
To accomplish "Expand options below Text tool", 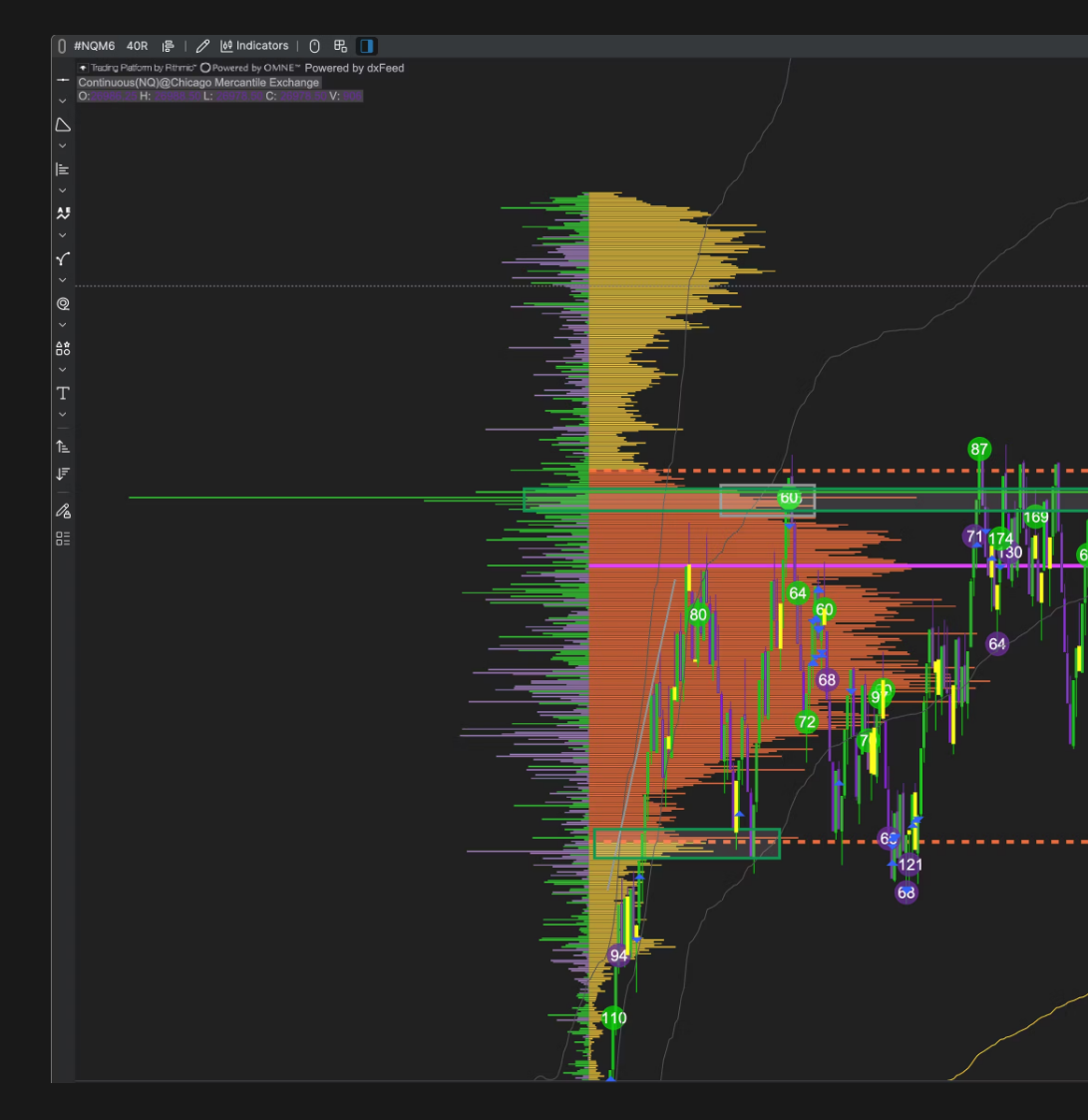I will (x=63, y=414).
